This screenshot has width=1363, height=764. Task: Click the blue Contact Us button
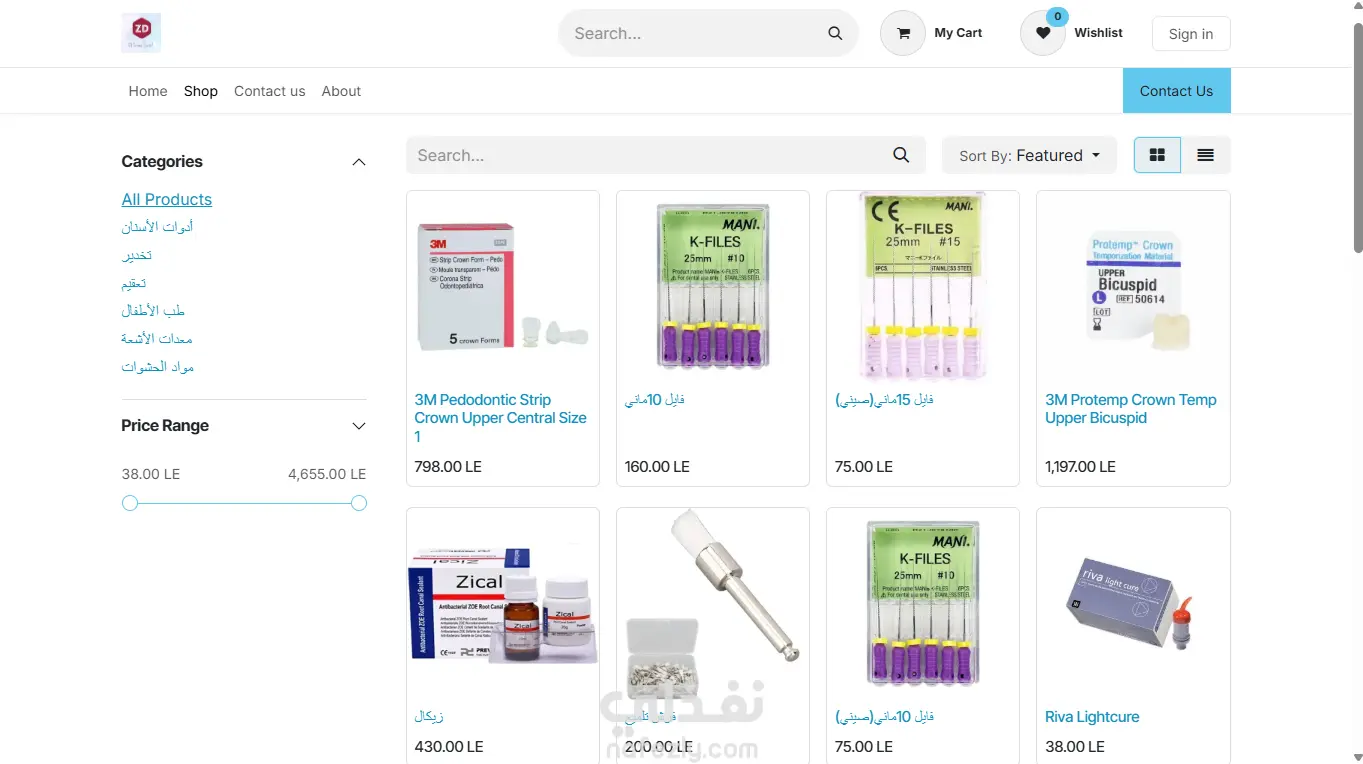coord(1176,91)
